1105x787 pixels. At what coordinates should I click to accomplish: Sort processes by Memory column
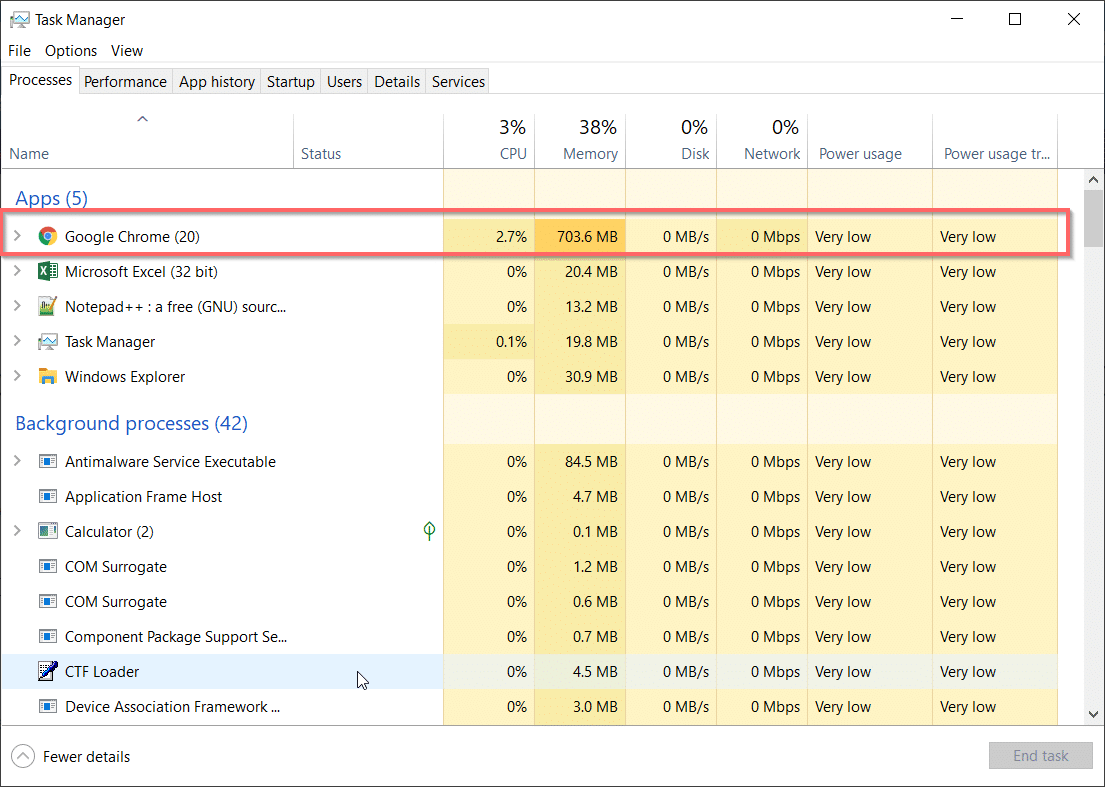(580, 141)
